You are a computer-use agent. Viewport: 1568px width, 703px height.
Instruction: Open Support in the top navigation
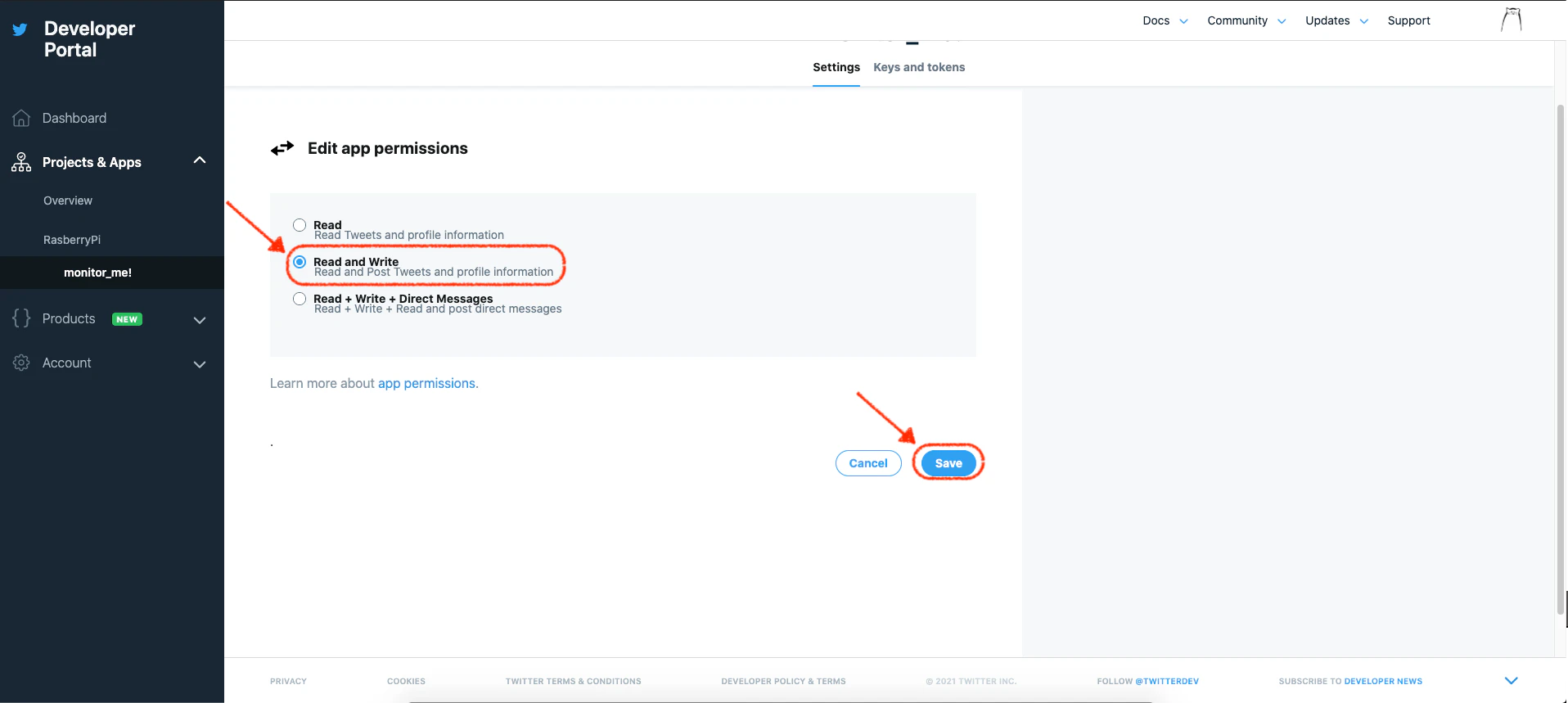(x=1408, y=20)
